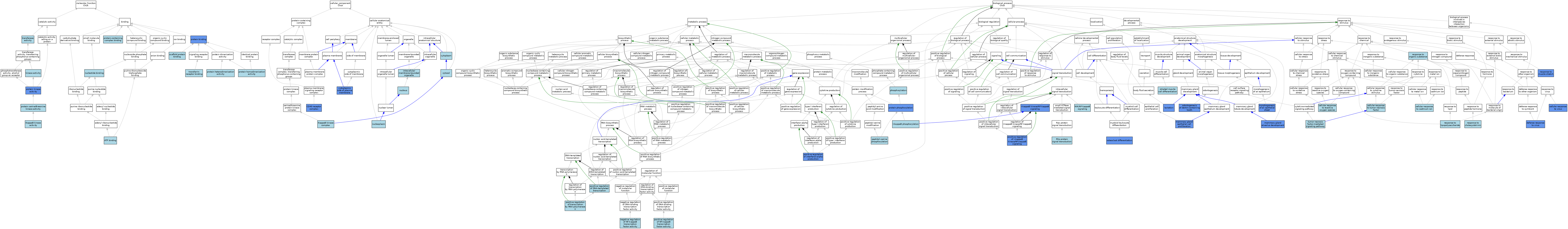1568x229 pixels.
Task: Click 'protein homodimerization activity' node
Action: pos(251,73)
